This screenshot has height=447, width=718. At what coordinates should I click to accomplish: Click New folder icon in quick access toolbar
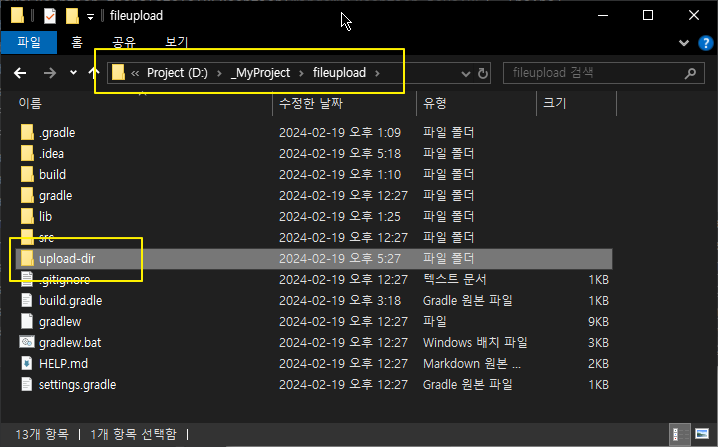coord(72,16)
